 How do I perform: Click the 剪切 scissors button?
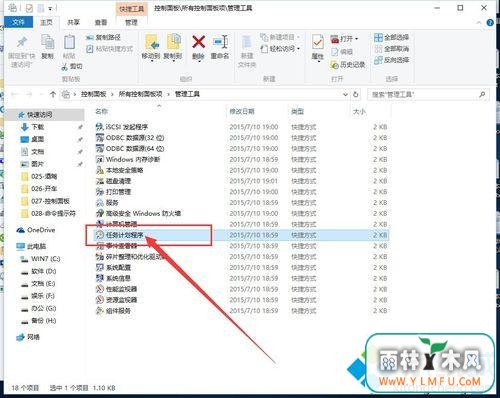click(x=72, y=67)
